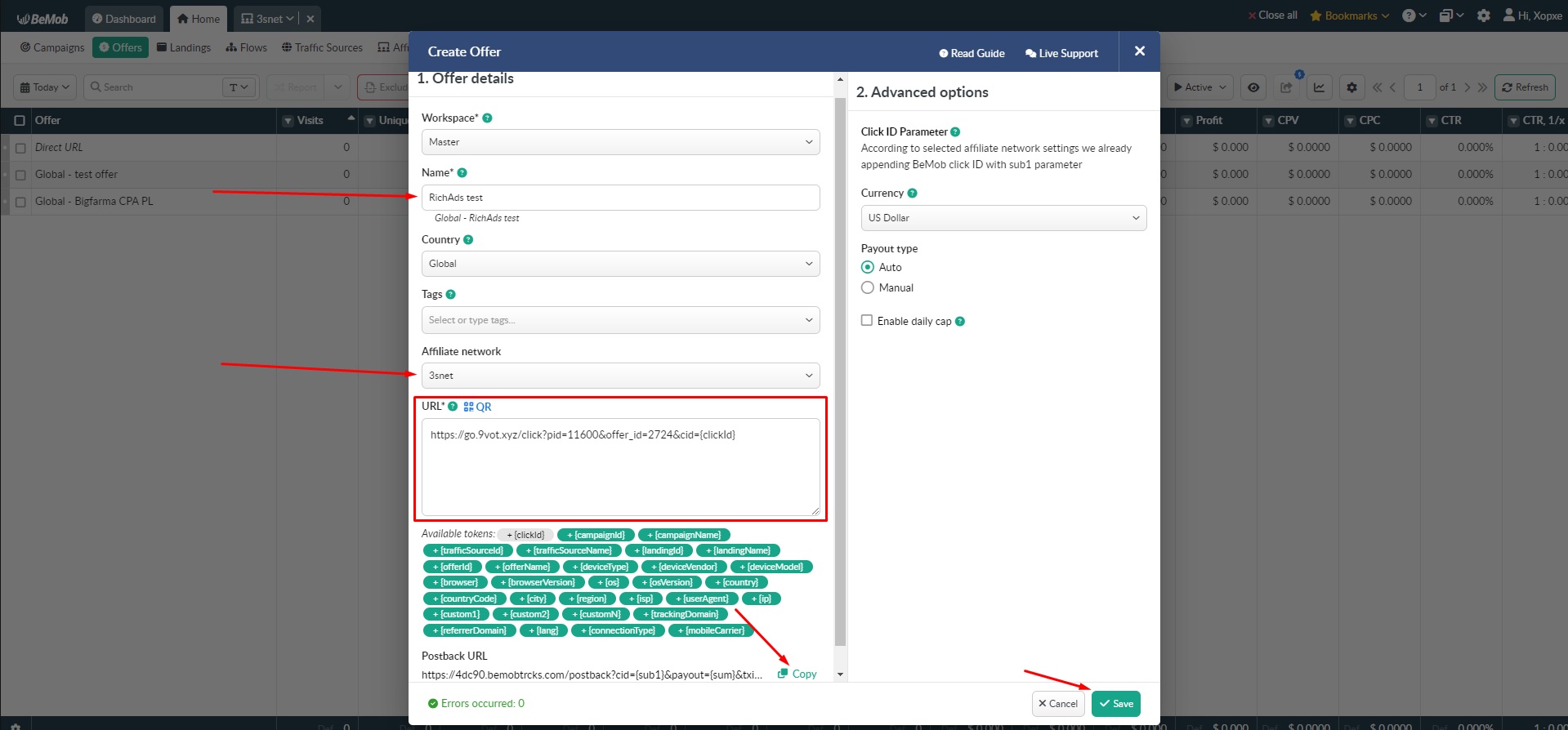
Task: Insert the {trackingDomain} token
Action: tap(681, 614)
